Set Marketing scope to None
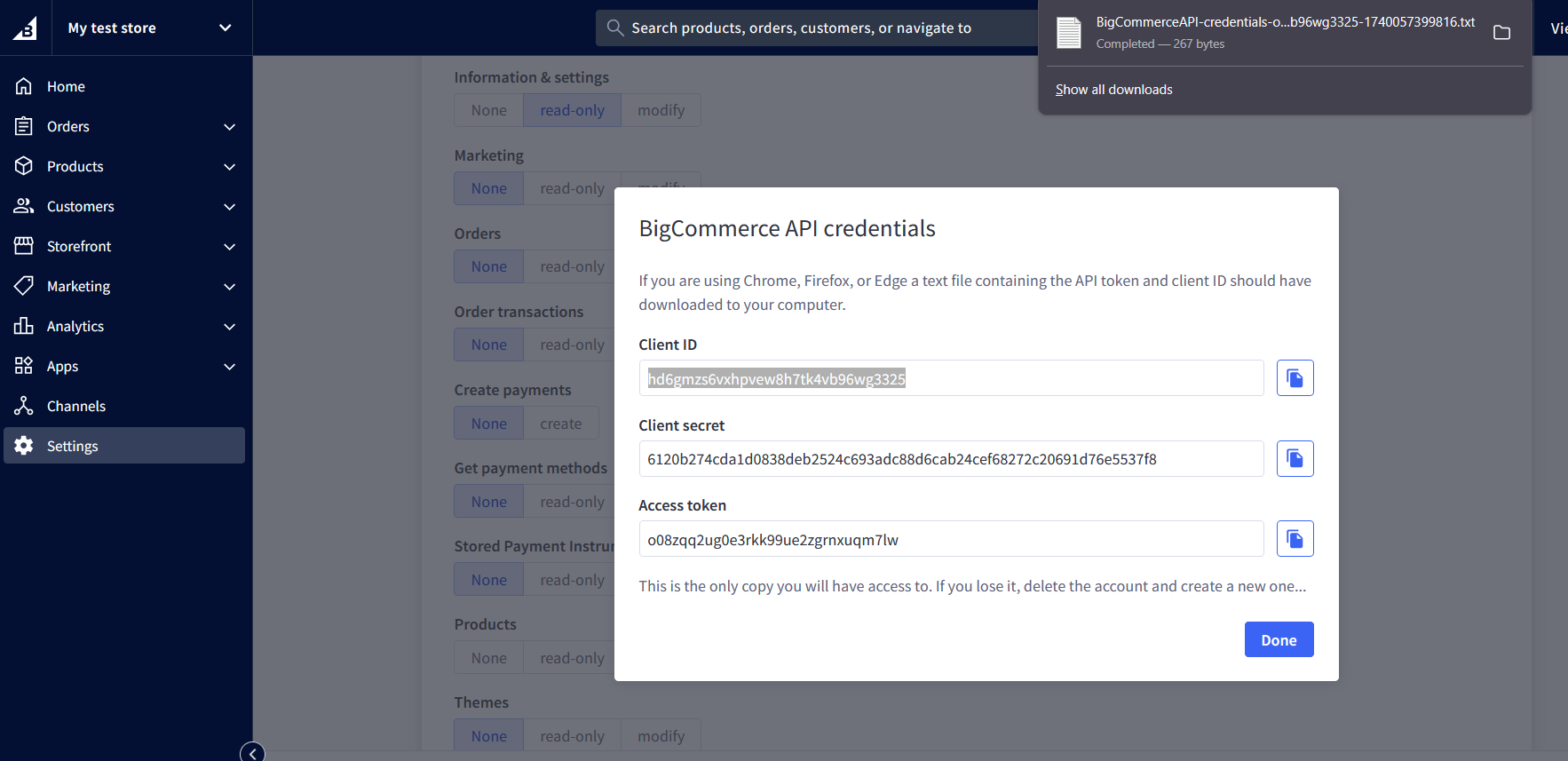Viewport: 1568px width, 761px height. pyautogui.click(x=489, y=188)
